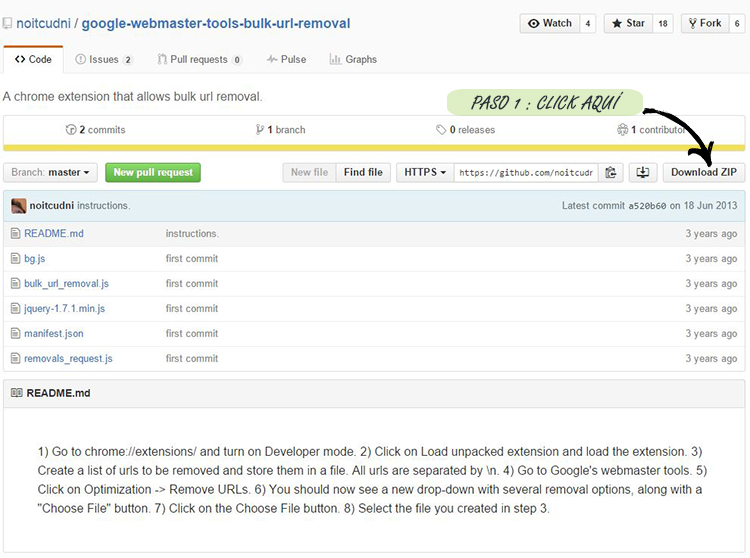
Task: Expand the HTTPS protocol dropdown
Action: [x=425, y=172]
